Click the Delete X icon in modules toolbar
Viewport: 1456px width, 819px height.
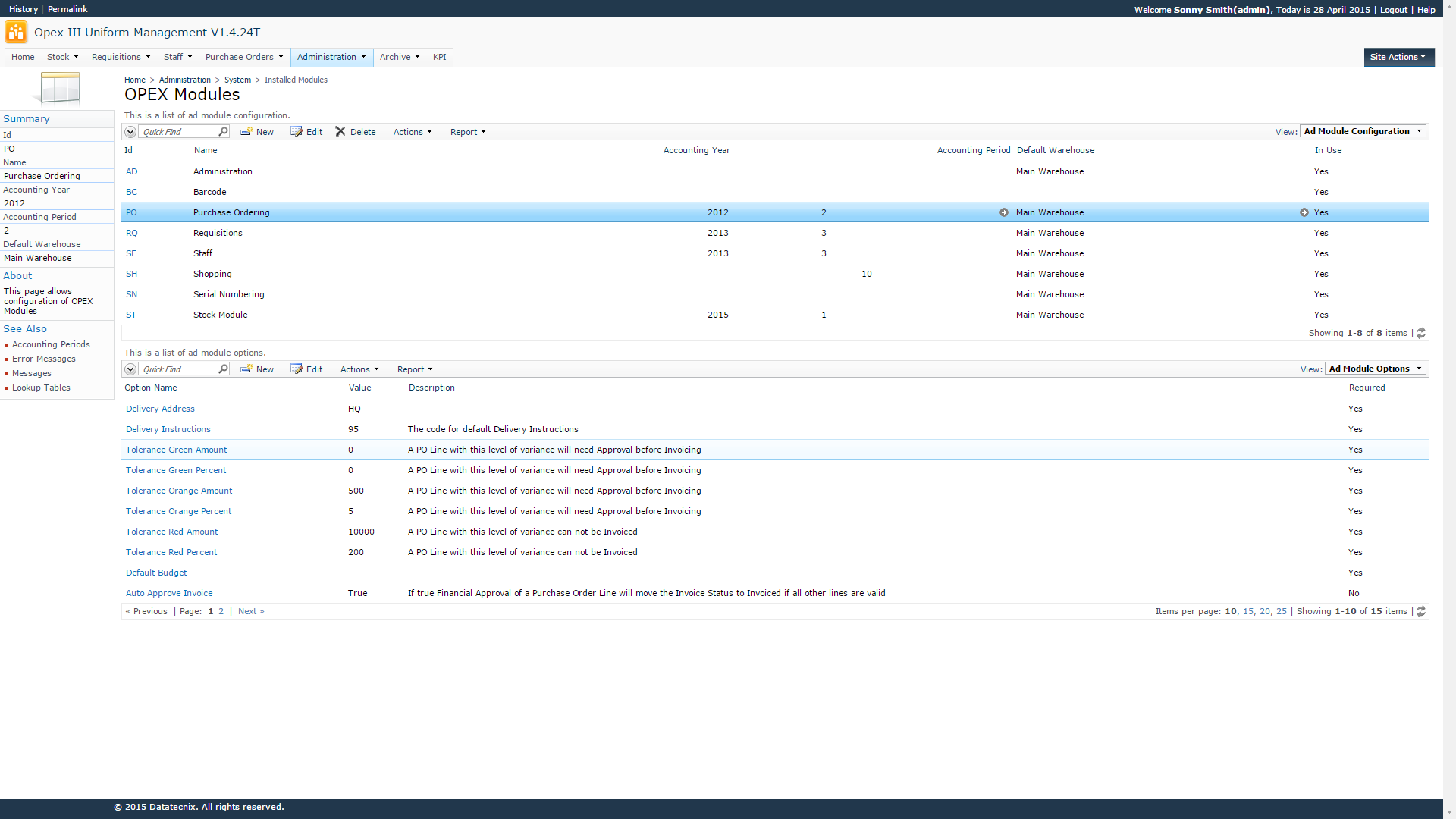340,132
